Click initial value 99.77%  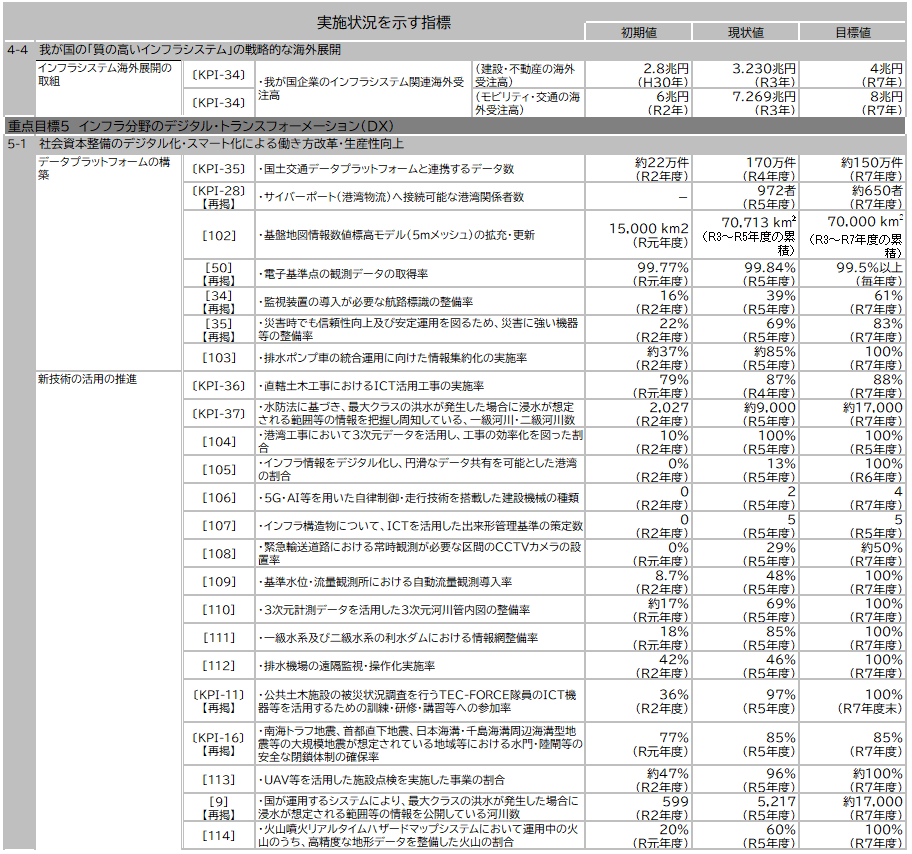(663, 268)
